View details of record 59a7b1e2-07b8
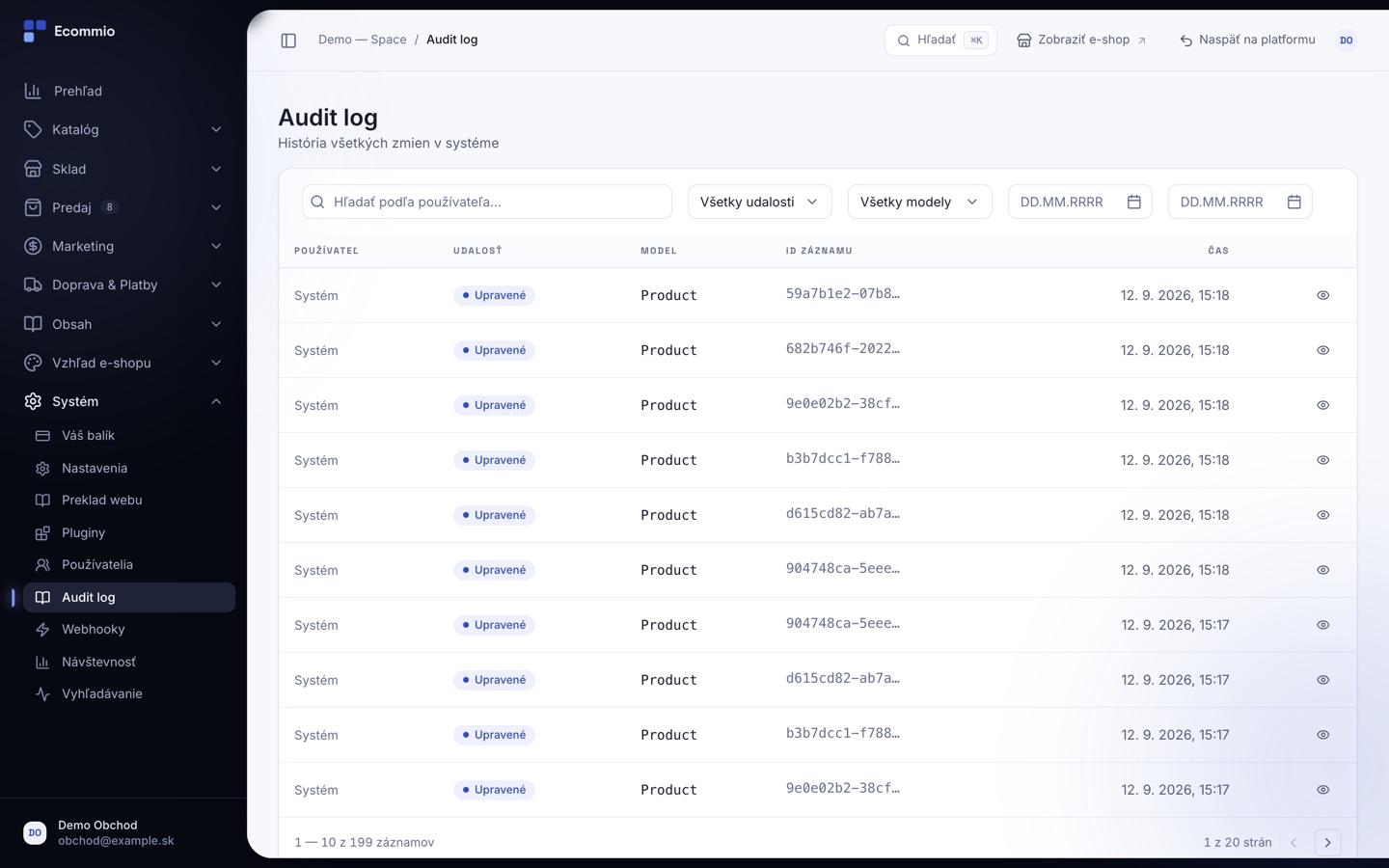This screenshot has width=1389, height=868. 1323,295
